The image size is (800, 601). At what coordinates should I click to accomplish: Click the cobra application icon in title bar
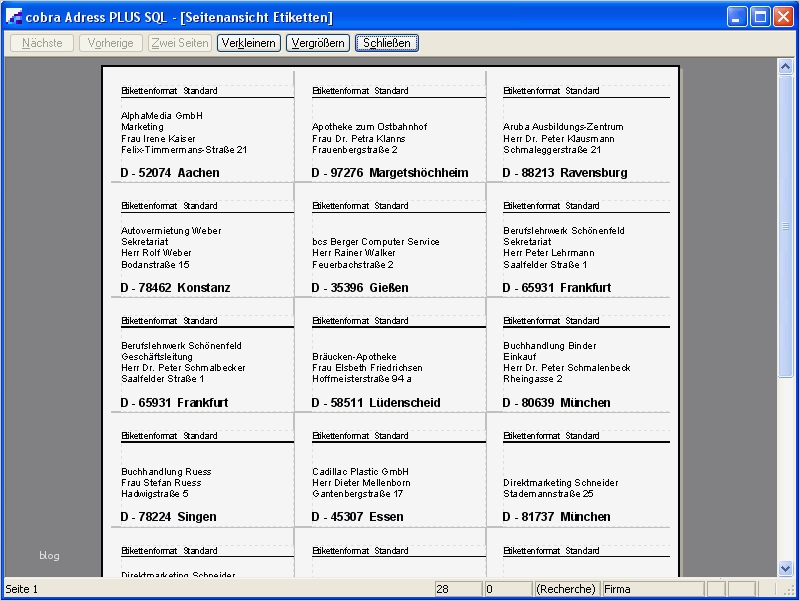pos(13,17)
